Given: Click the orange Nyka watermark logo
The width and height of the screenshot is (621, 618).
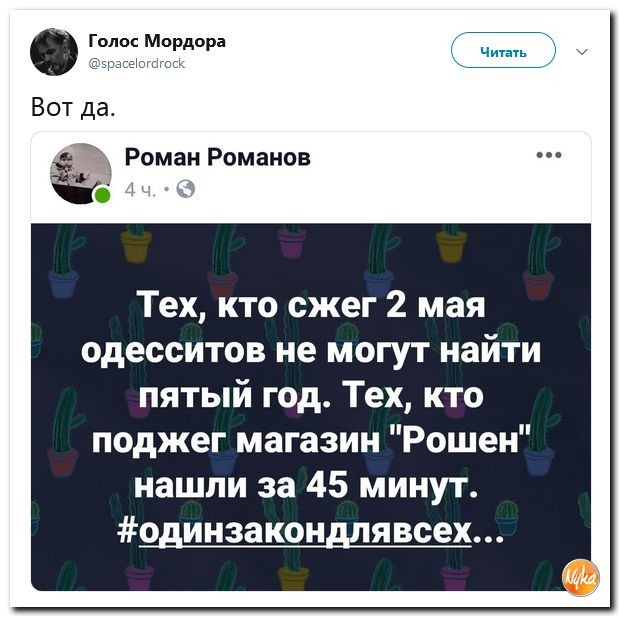Looking at the screenshot, I should point(581,578).
